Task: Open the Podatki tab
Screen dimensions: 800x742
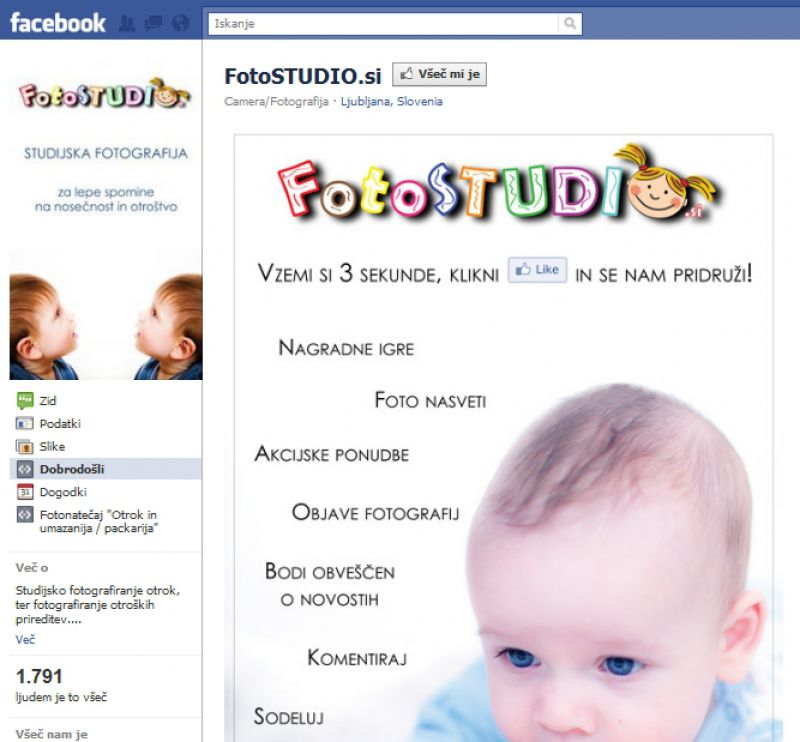Action: click(x=60, y=424)
